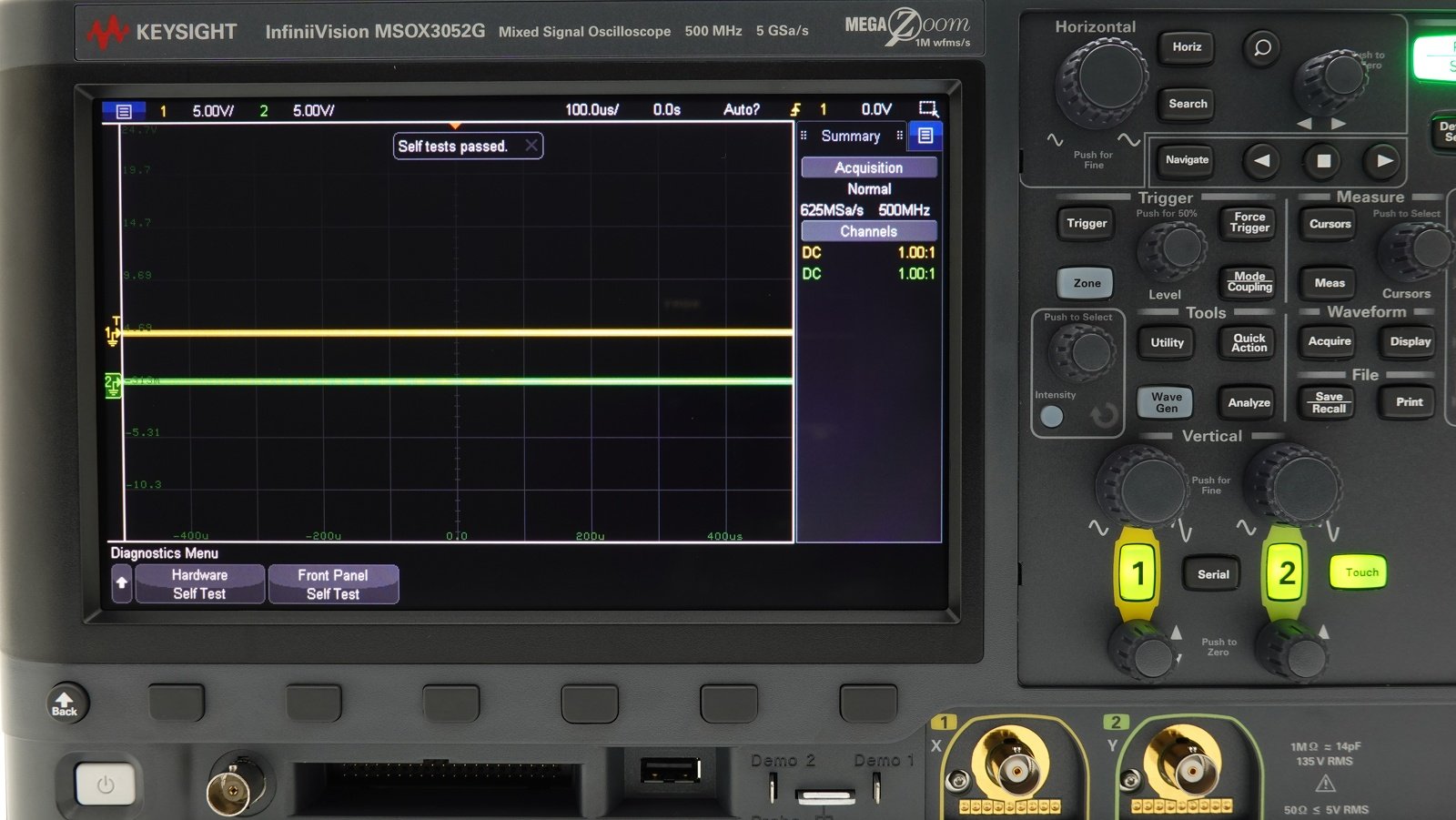1456x820 pixels.
Task: Push the Trigger Level knob
Action: (x=1173, y=250)
